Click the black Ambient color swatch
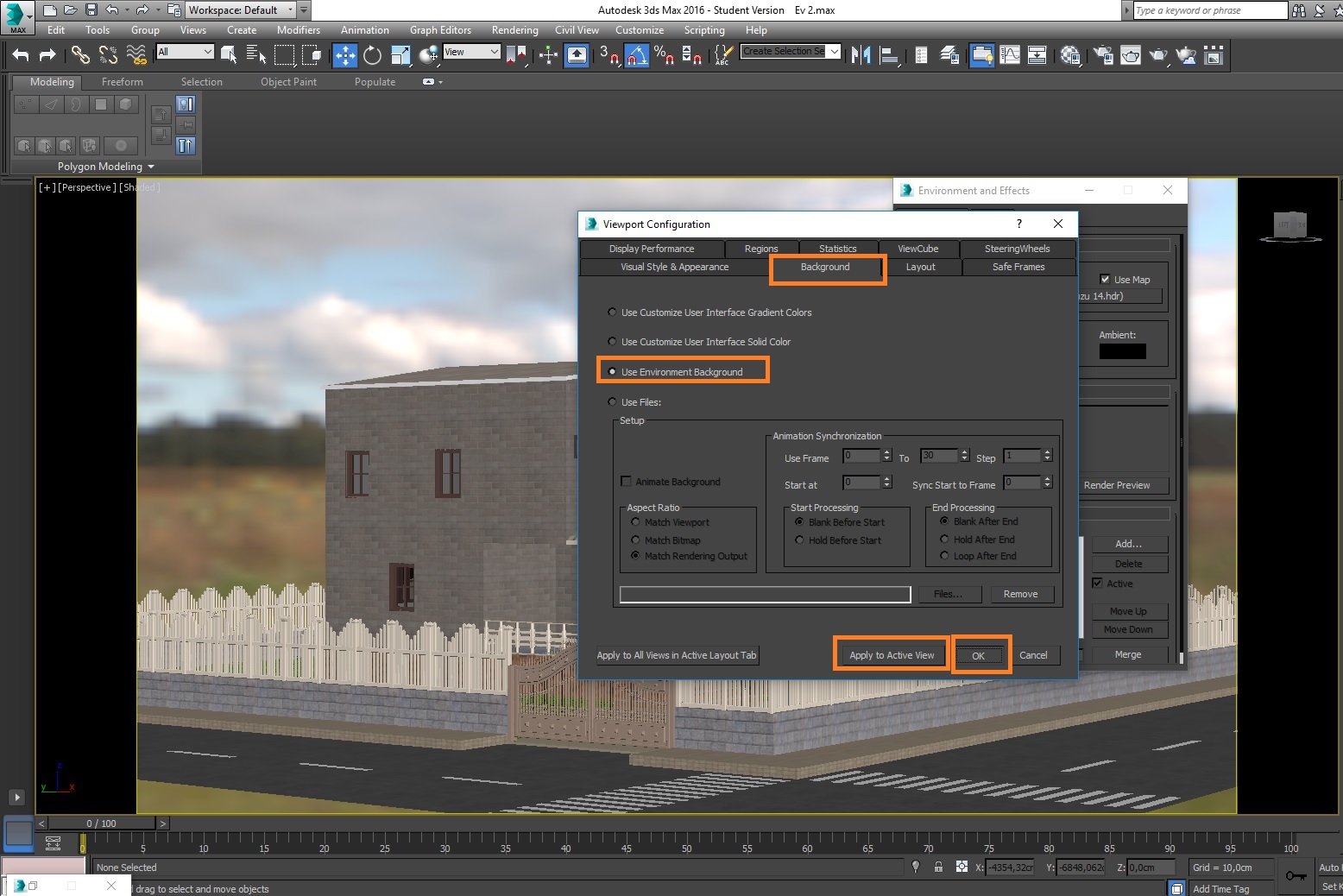This screenshot has height=896, width=1343. [1122, 351]
